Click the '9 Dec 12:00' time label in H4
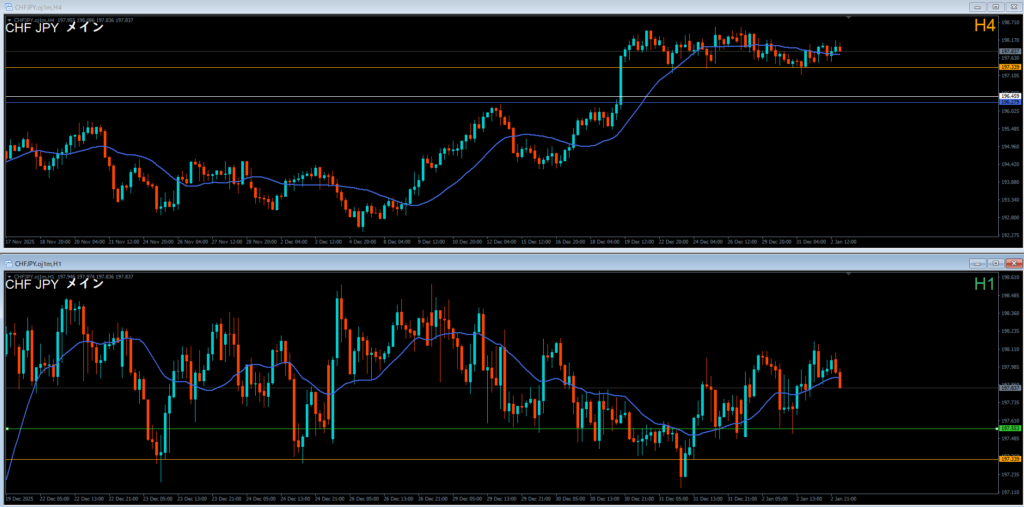The width and height of the screenshot is (1024, 507). click(431, 241)
